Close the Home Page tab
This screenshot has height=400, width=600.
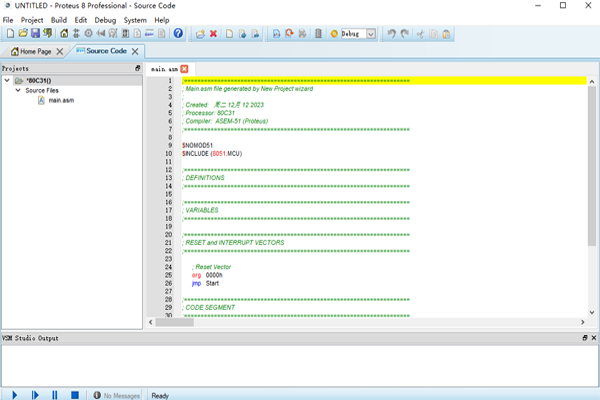(60, 52)
